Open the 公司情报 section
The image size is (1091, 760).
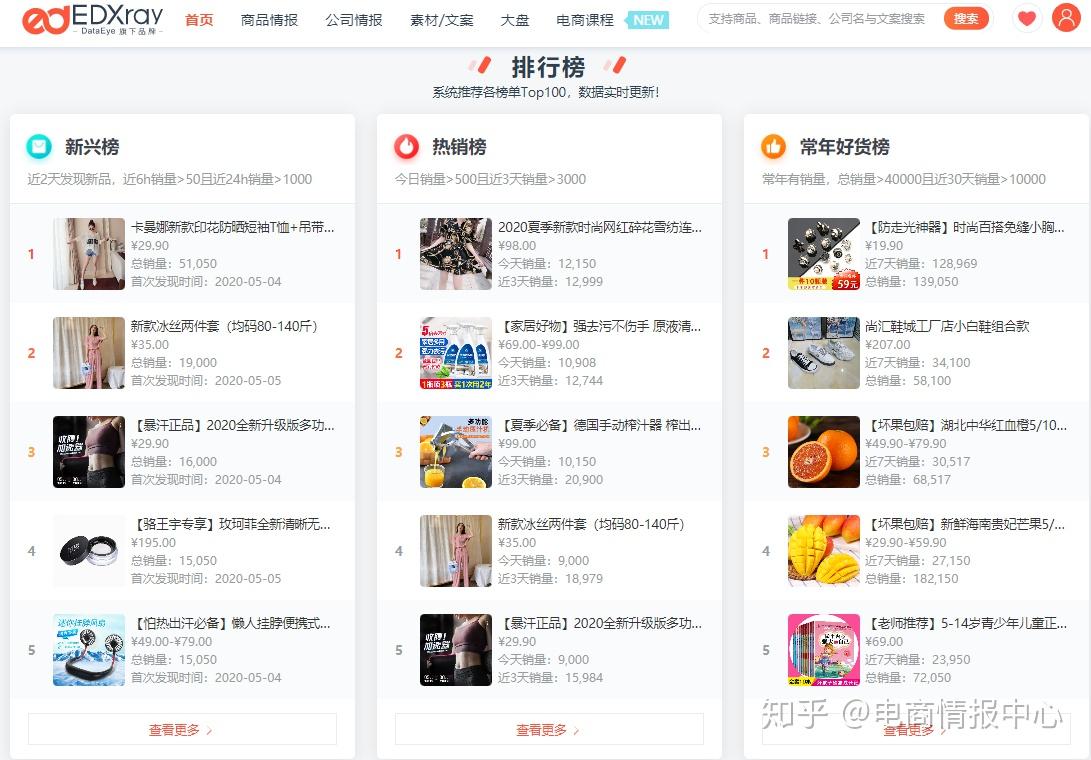pyautogui.click(x=353, y=18)
